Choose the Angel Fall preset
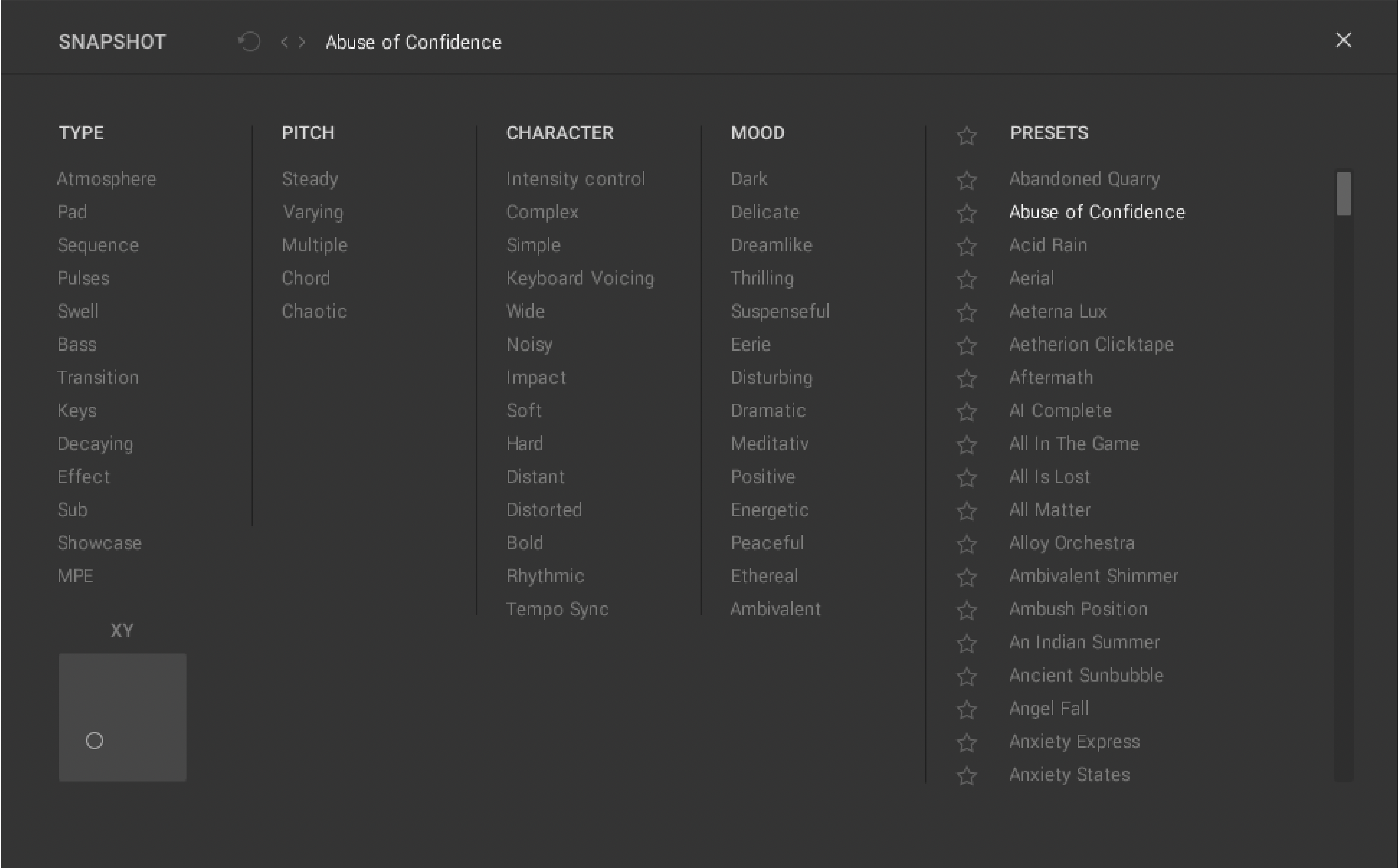The image size is (1398, 868). pyautogui.click(x=1049, y=708)
